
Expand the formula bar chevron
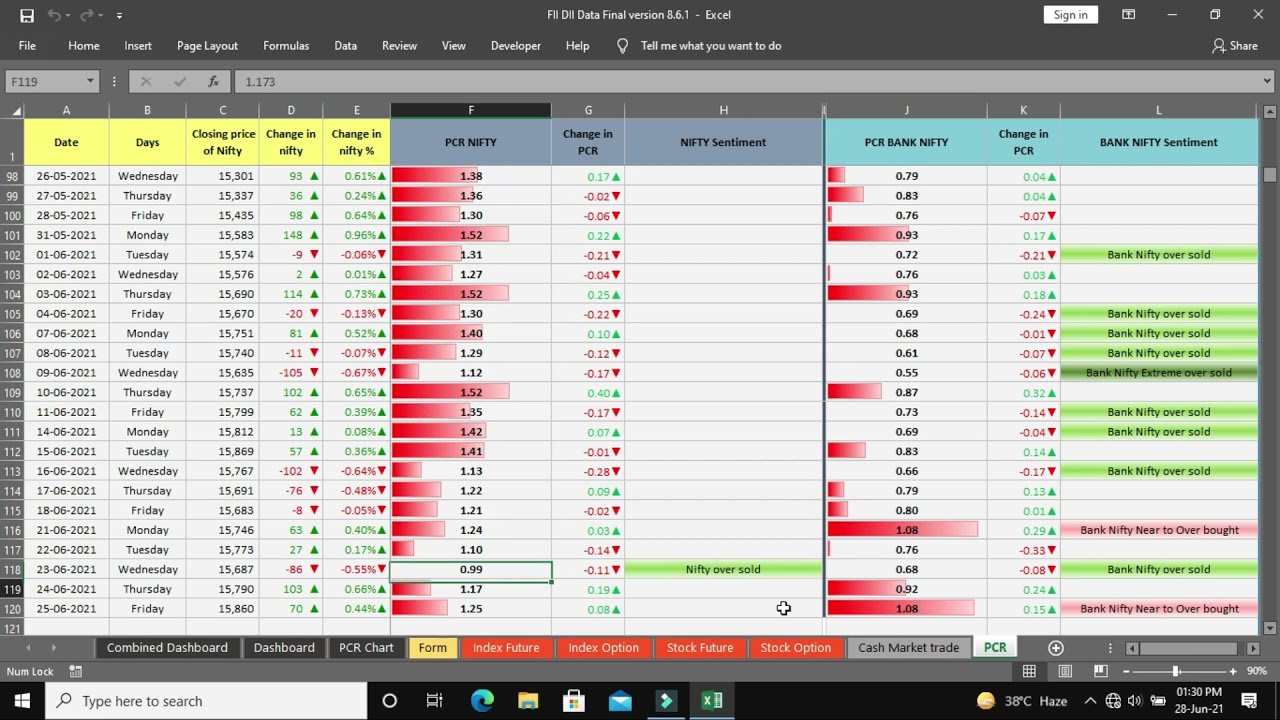1268,82
